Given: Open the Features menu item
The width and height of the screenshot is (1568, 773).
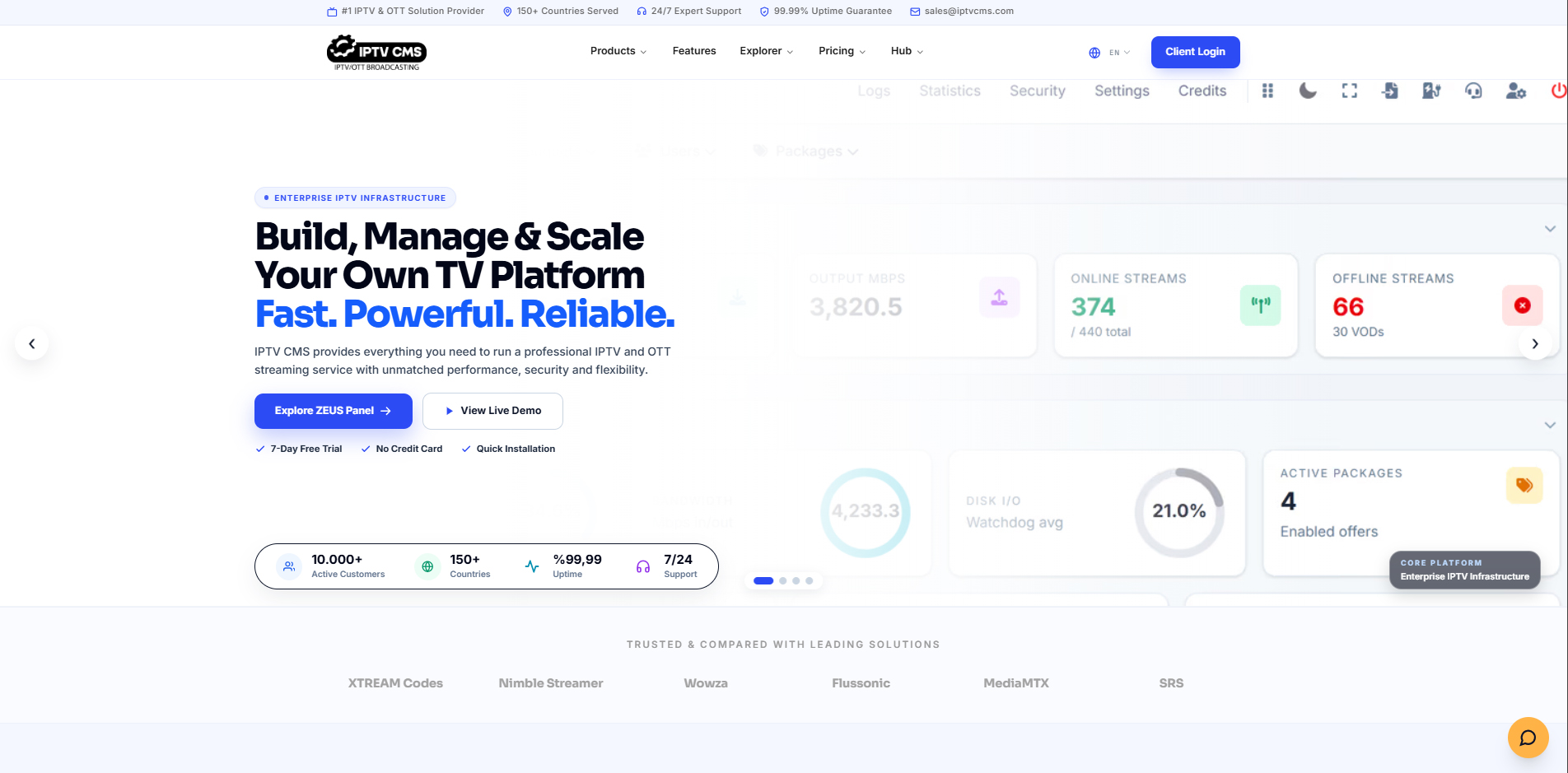Looking at the screenshot, I should click(694, 51).
